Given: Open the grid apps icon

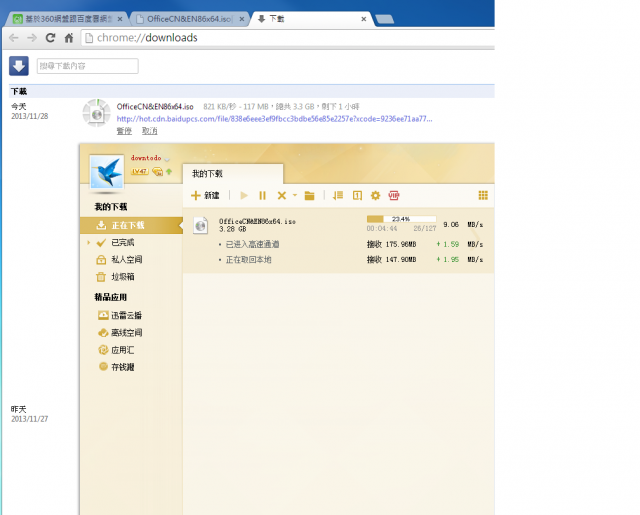Looking at the screenshot, I should 483,195.
